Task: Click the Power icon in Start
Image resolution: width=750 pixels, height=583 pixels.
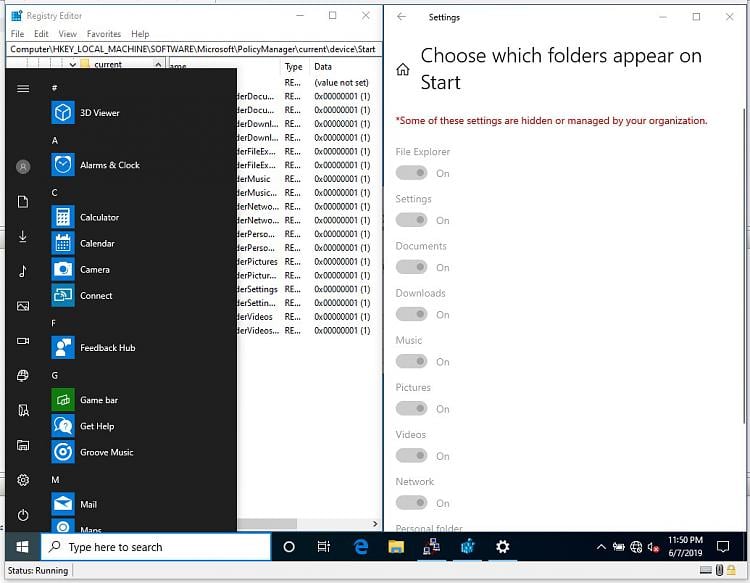Action: (23, 515)
